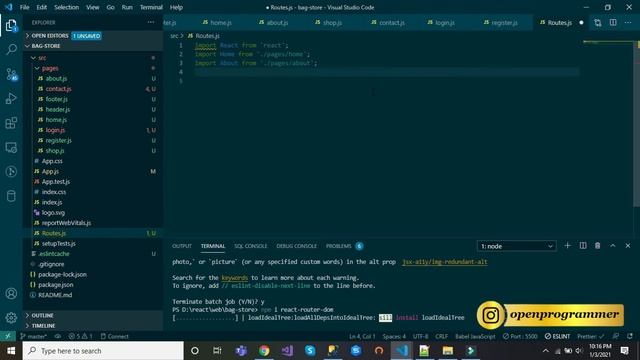Click the open changes icon in editor toolbar
The height and width of the screenshot is (360, 640).
pos(598,23)
